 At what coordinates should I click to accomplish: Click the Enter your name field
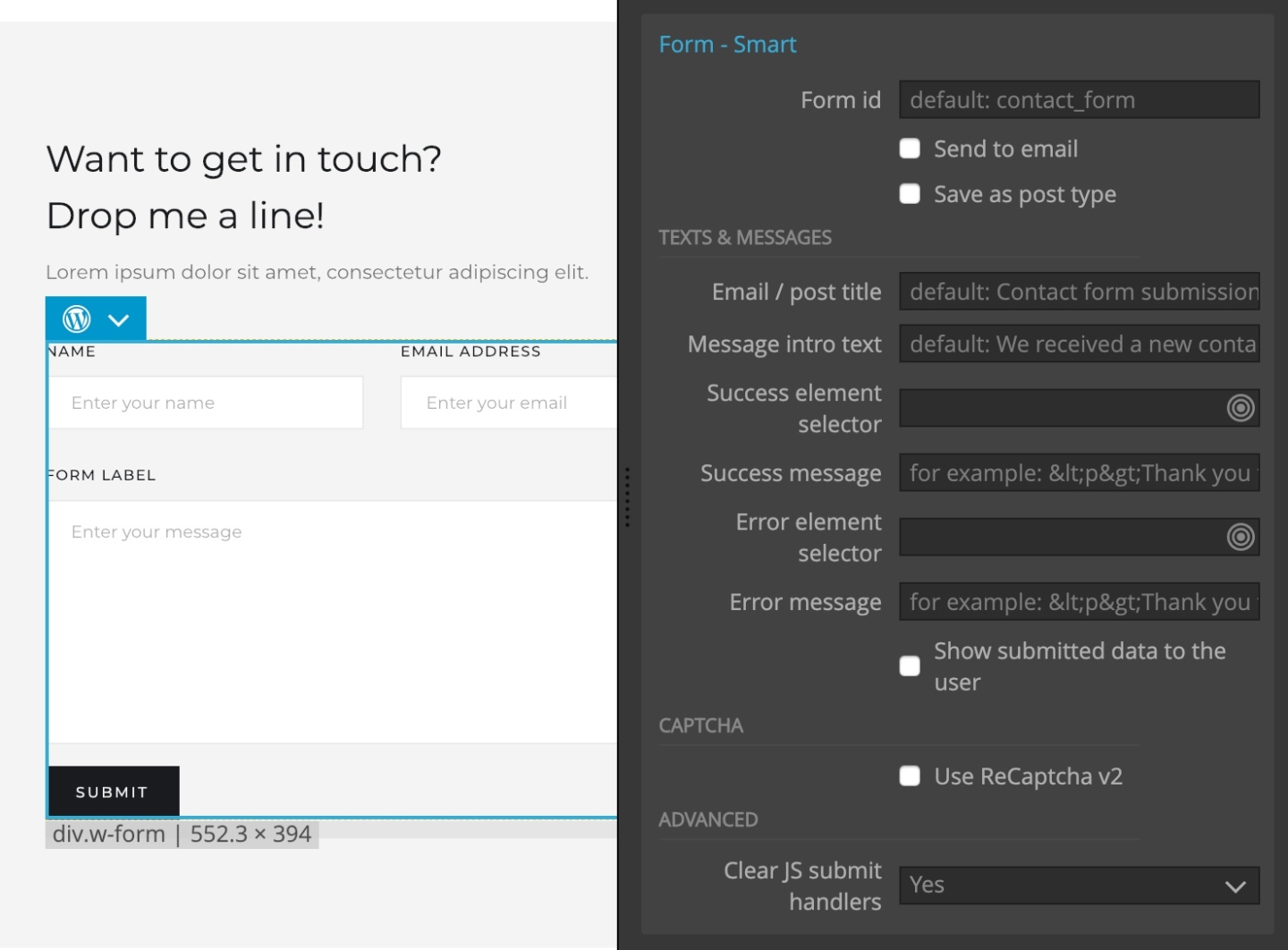click(206, 403)
